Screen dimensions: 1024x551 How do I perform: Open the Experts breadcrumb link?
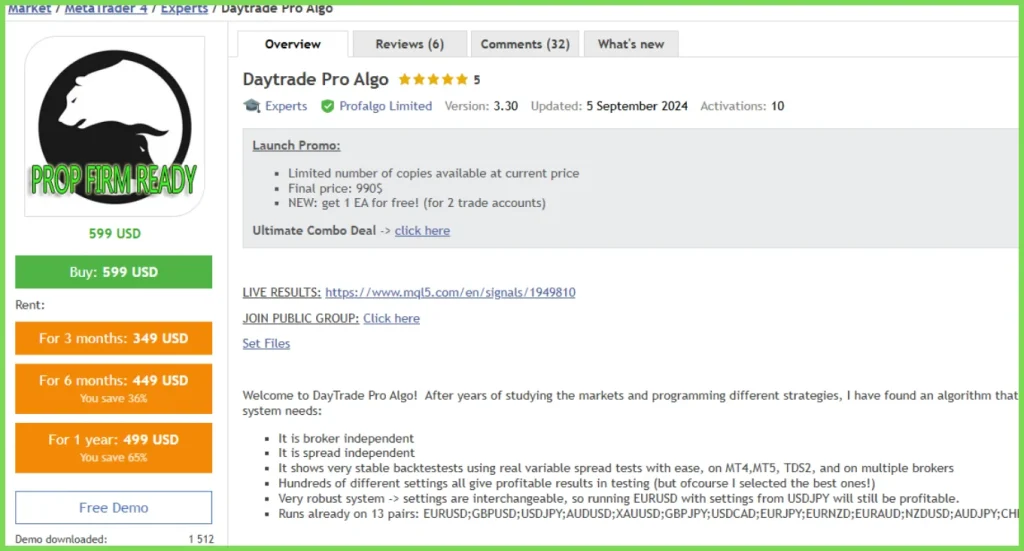[184, 8]
